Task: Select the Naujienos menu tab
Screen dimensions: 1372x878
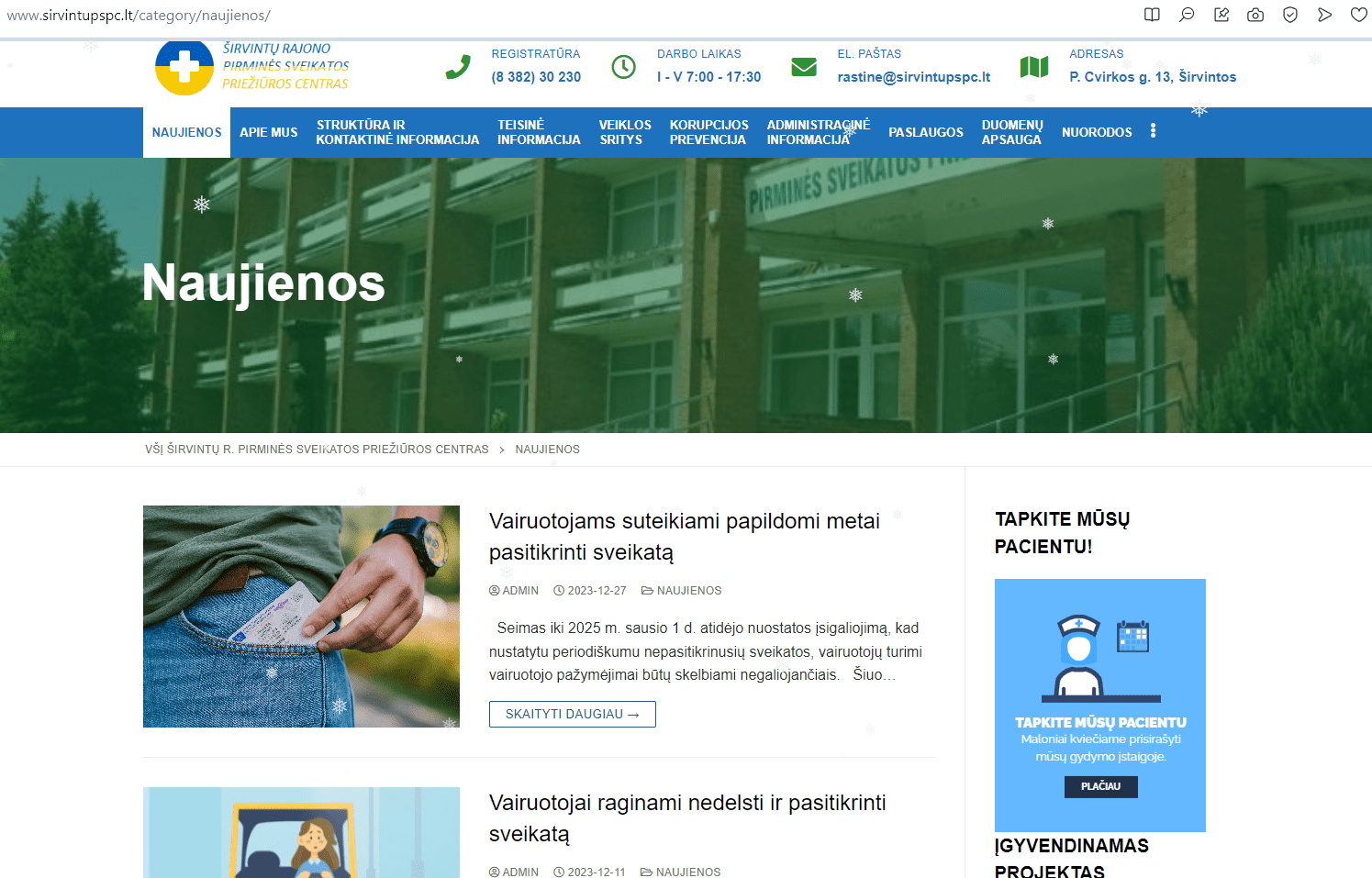Action: tap(186, 132)
